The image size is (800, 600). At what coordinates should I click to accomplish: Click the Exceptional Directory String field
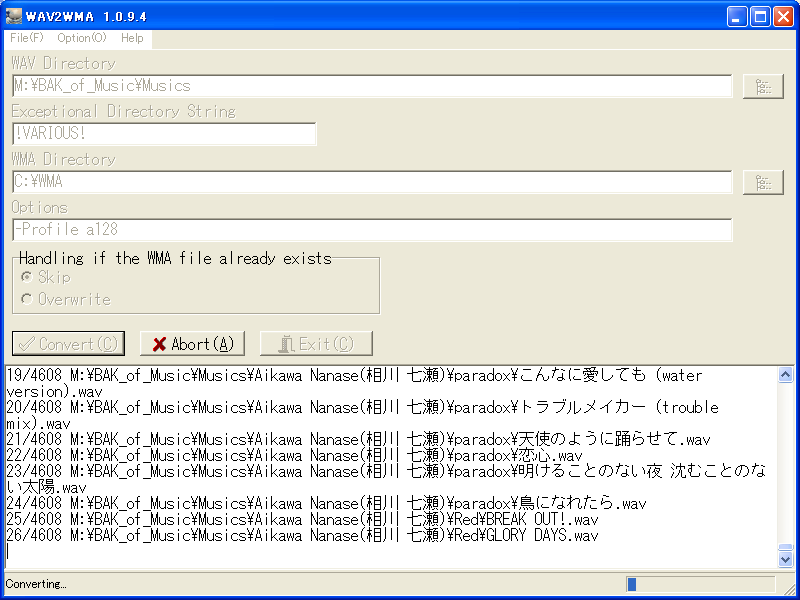(160, 134)
